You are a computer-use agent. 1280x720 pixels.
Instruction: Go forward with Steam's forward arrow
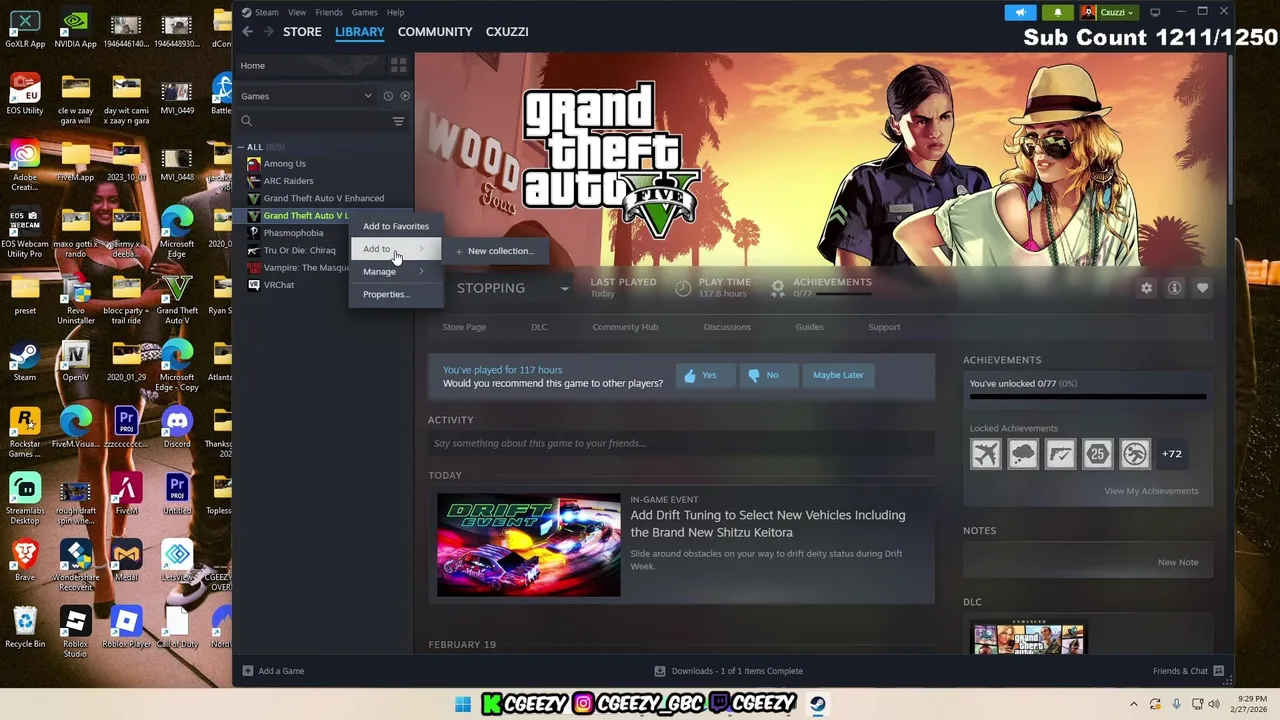pyautogui.click(x=268, y=32)
